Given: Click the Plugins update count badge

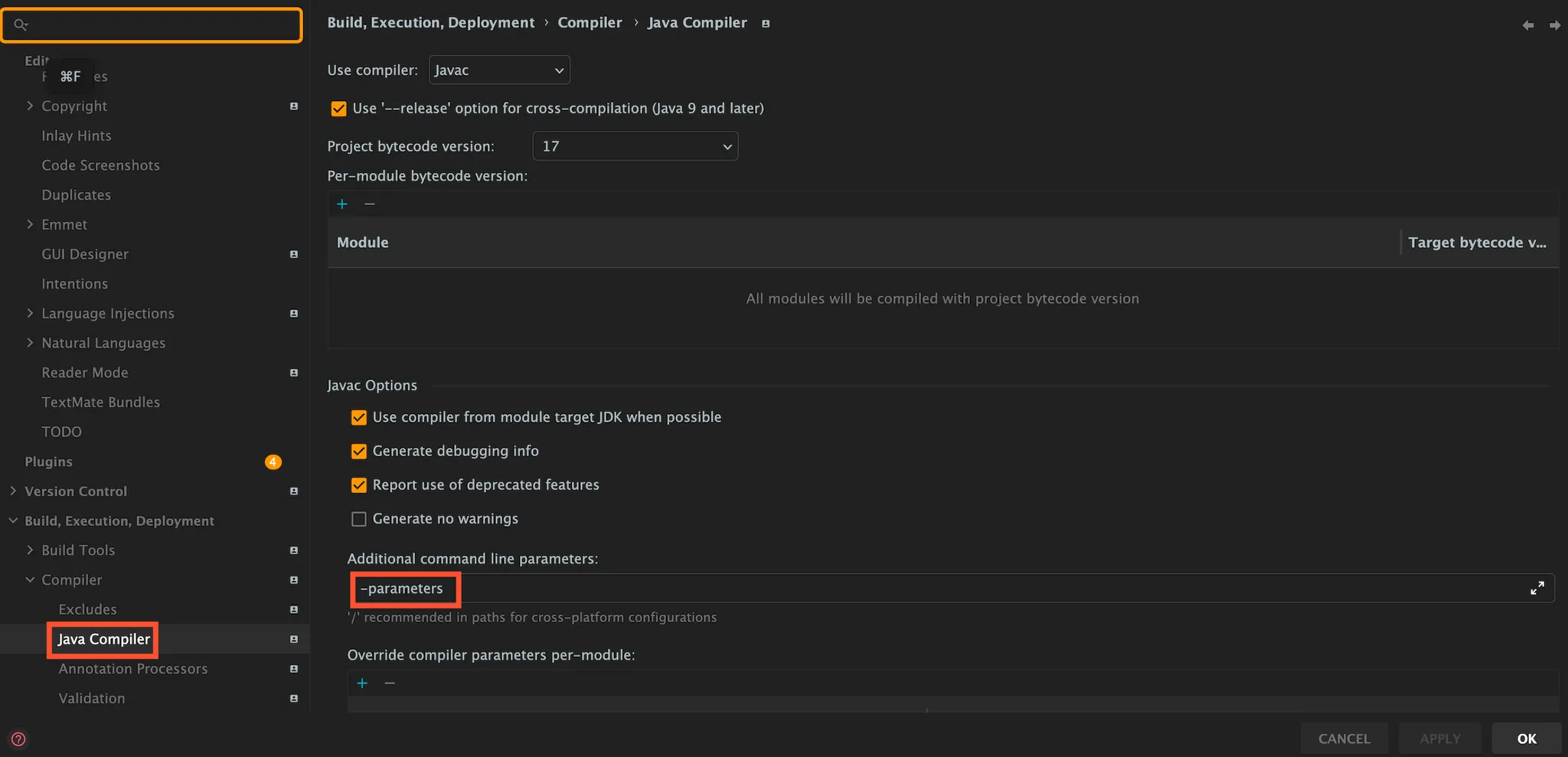Looking at the screenshot, I should [273, 462].
